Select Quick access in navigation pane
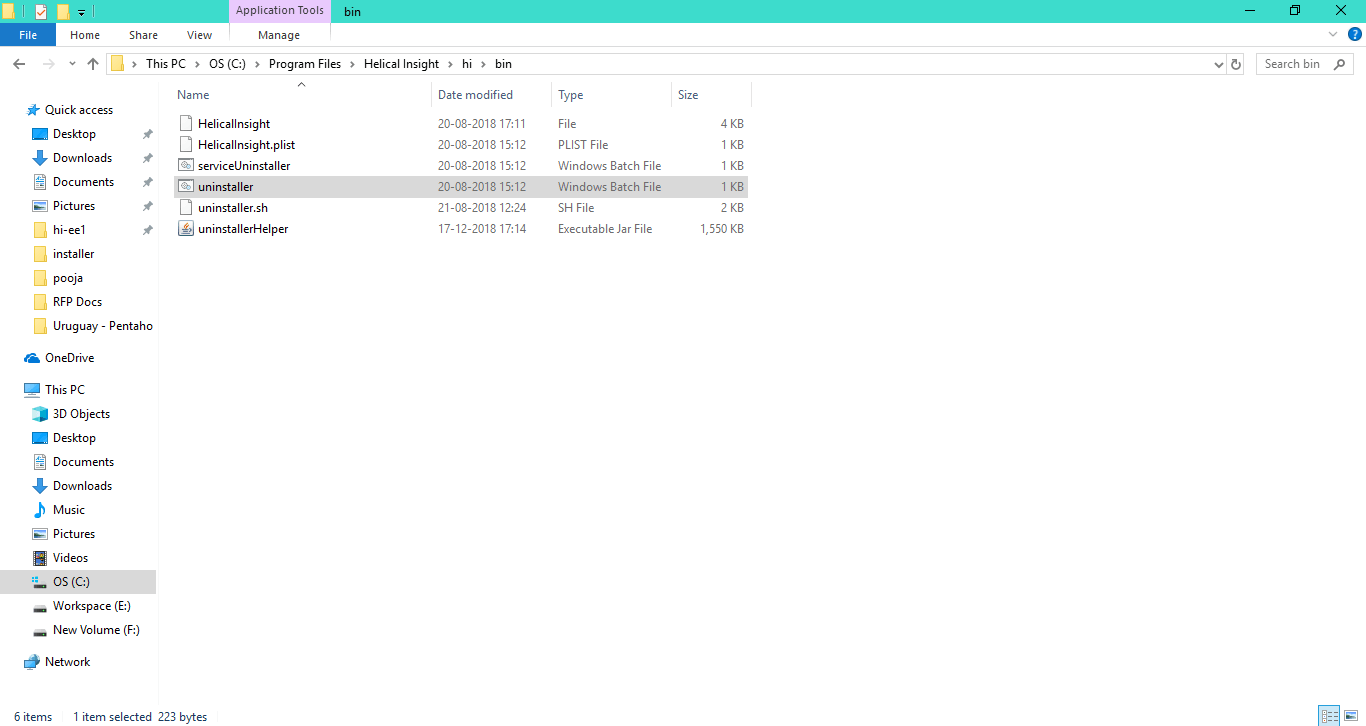Image resolution: width=1366 pixels, height=726 pixels. tap(79, 110)
